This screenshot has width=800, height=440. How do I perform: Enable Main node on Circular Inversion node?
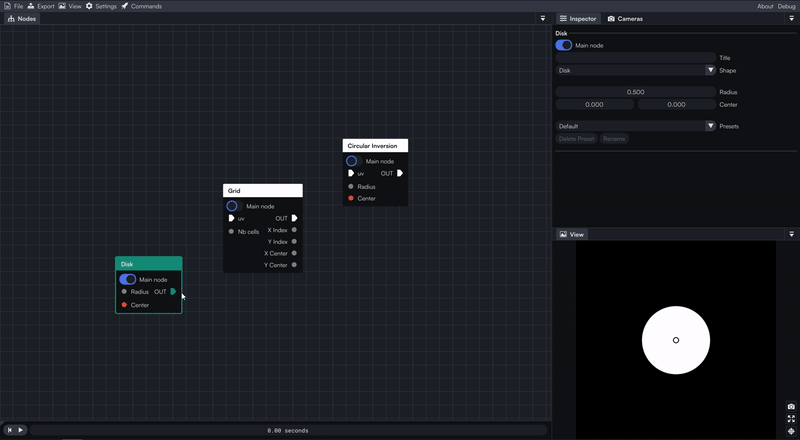354,161
